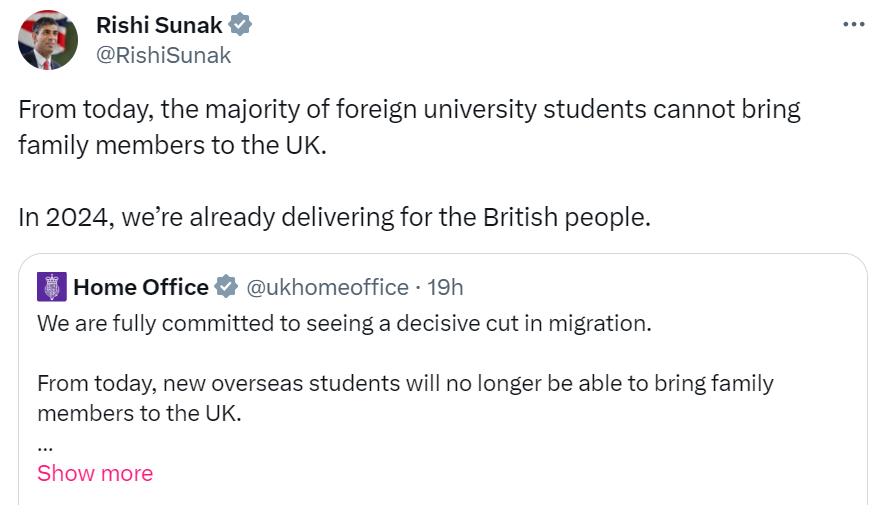Open quoted tweet via blank space beside Show more
Image resolution: width=883 pixels, height=505 pixels.
tap(507, 473)
